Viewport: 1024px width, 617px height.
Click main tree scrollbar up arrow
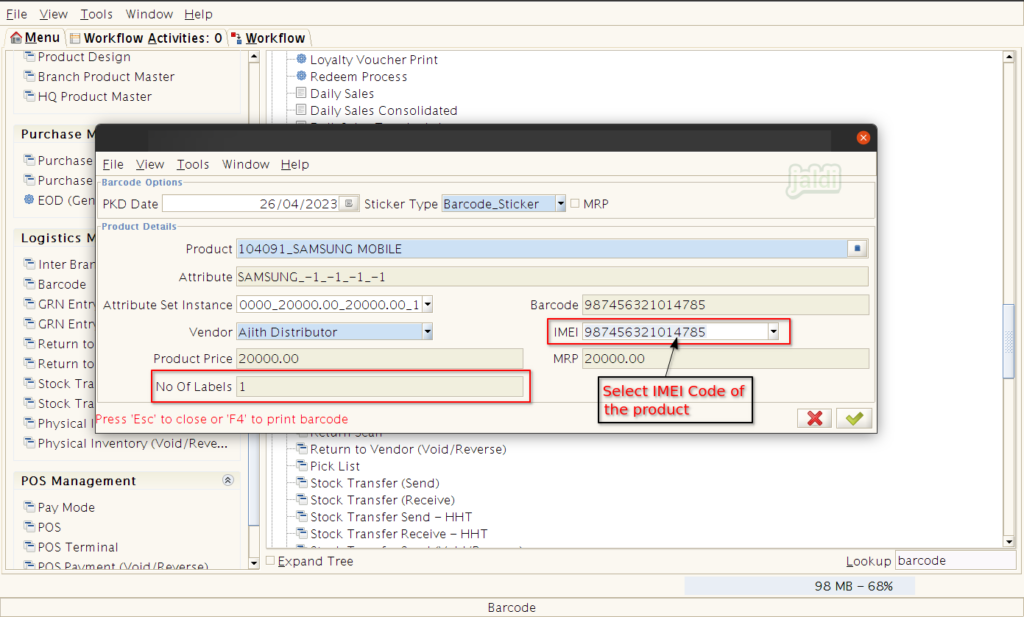pos(1009,57)
